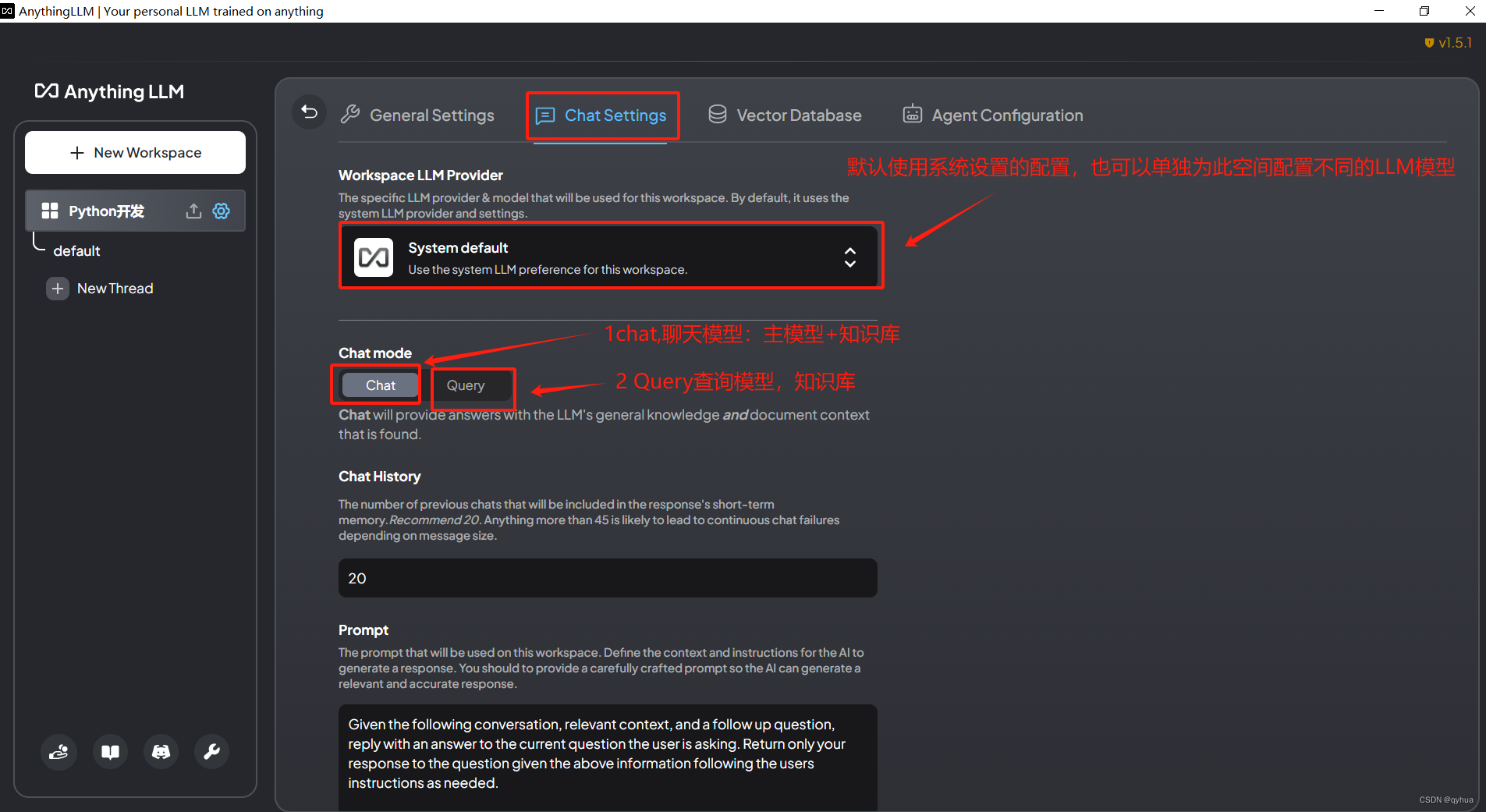This screenshot has height=812, width=1486.
Task: Click the chat bubble icon of Chat Settings
Action: [x=545, y=115]
